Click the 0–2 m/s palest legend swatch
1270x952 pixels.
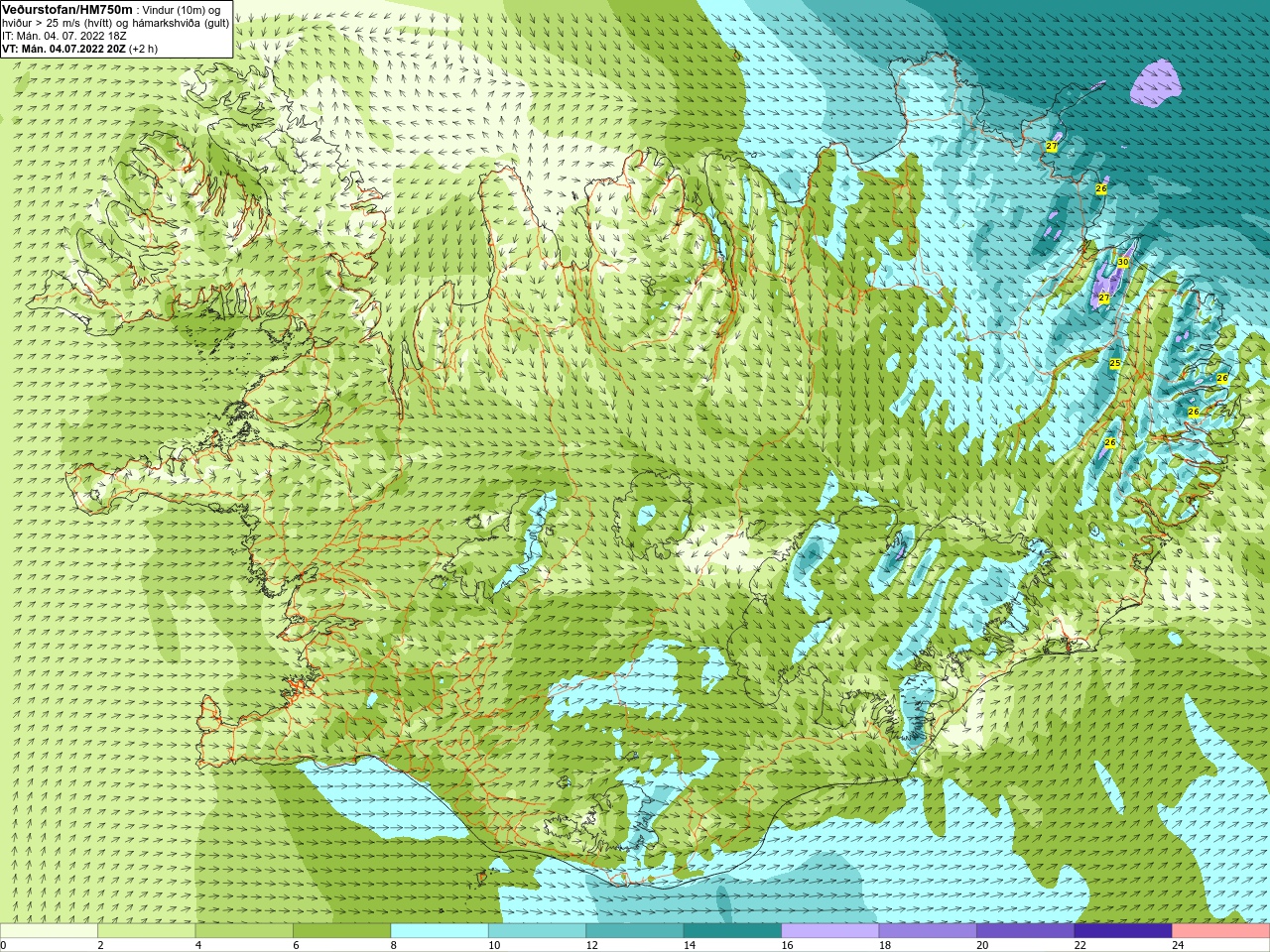[x=50, y=931]
